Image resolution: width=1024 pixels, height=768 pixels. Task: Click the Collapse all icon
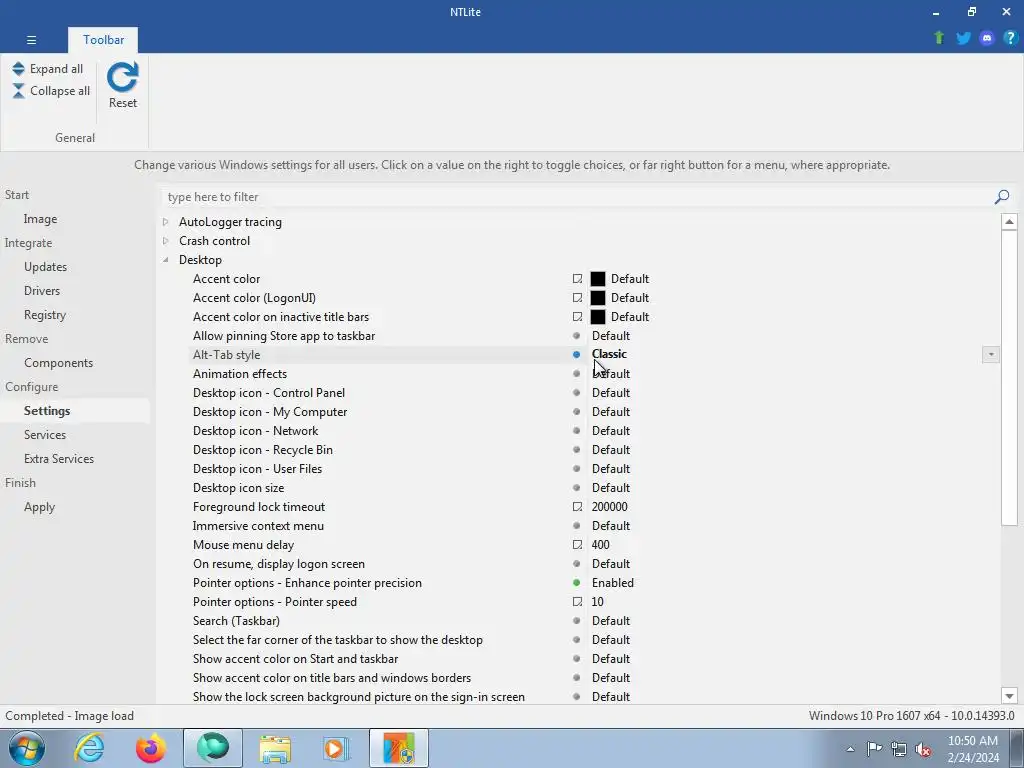18,91
